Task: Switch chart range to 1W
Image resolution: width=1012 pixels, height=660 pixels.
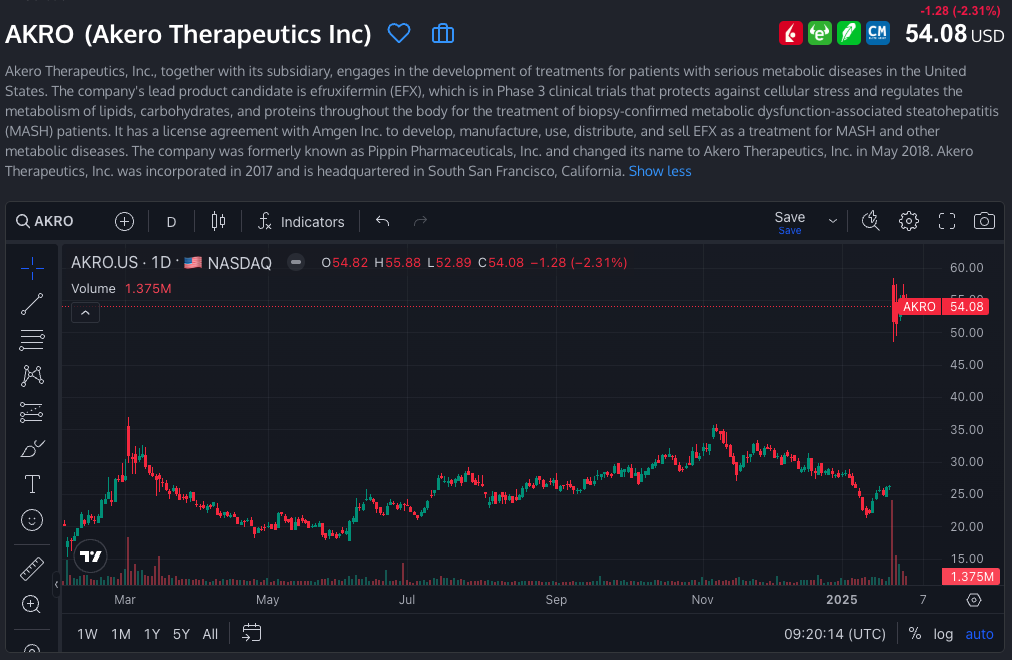Action: pos(87,634)
